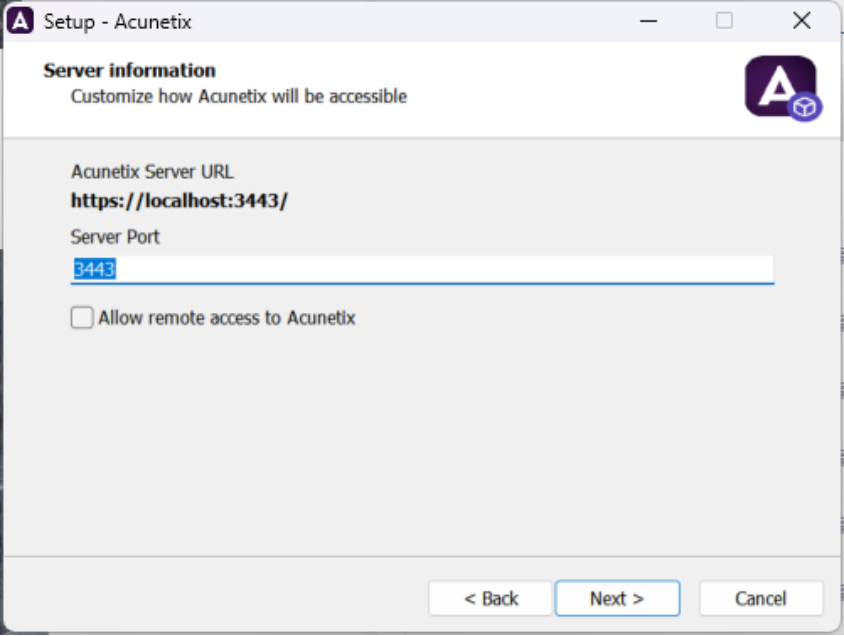Close the Acunetix setup dialog
Image resolution: width=844 pixels, height=636 pixels.
click(x=801, y=22)
